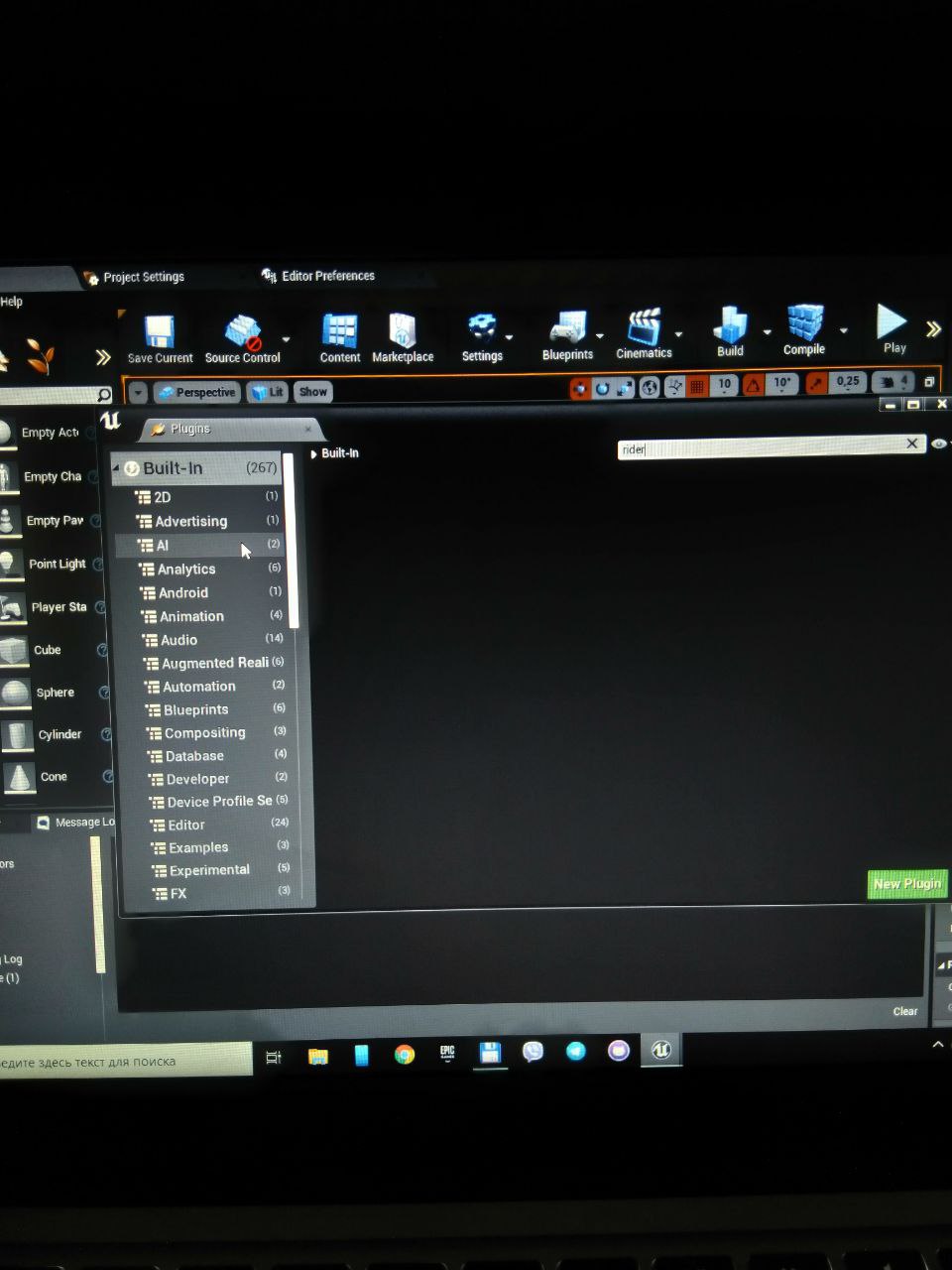Viewport: 952px width, 1270px height.
Task: Open the rotation snap 10° dropdown
Action: [782, 384]
